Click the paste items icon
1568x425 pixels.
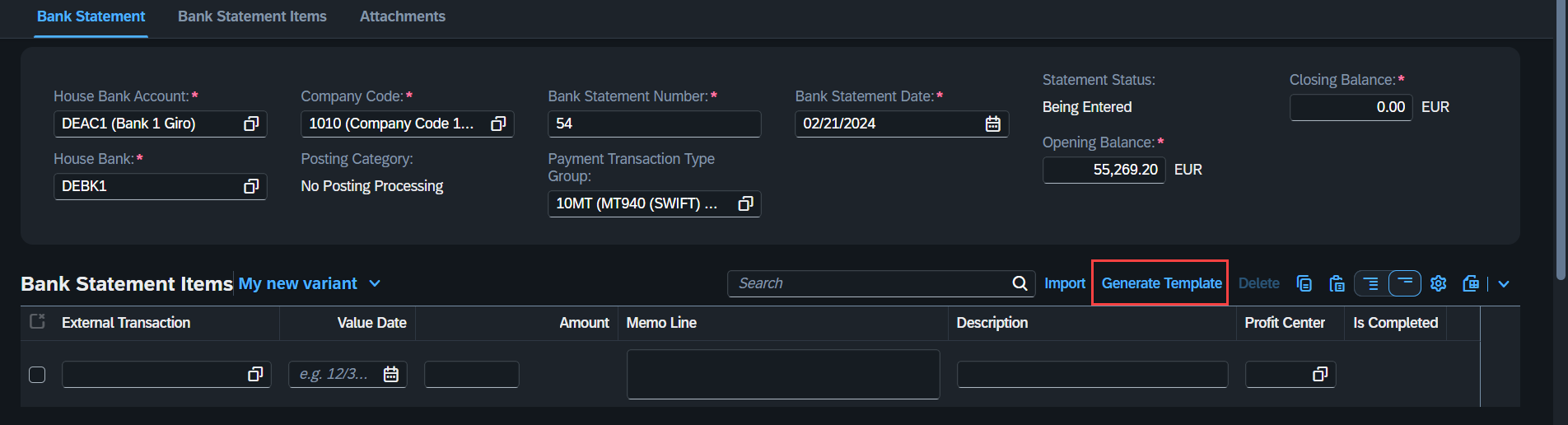tap(1337, 283)
